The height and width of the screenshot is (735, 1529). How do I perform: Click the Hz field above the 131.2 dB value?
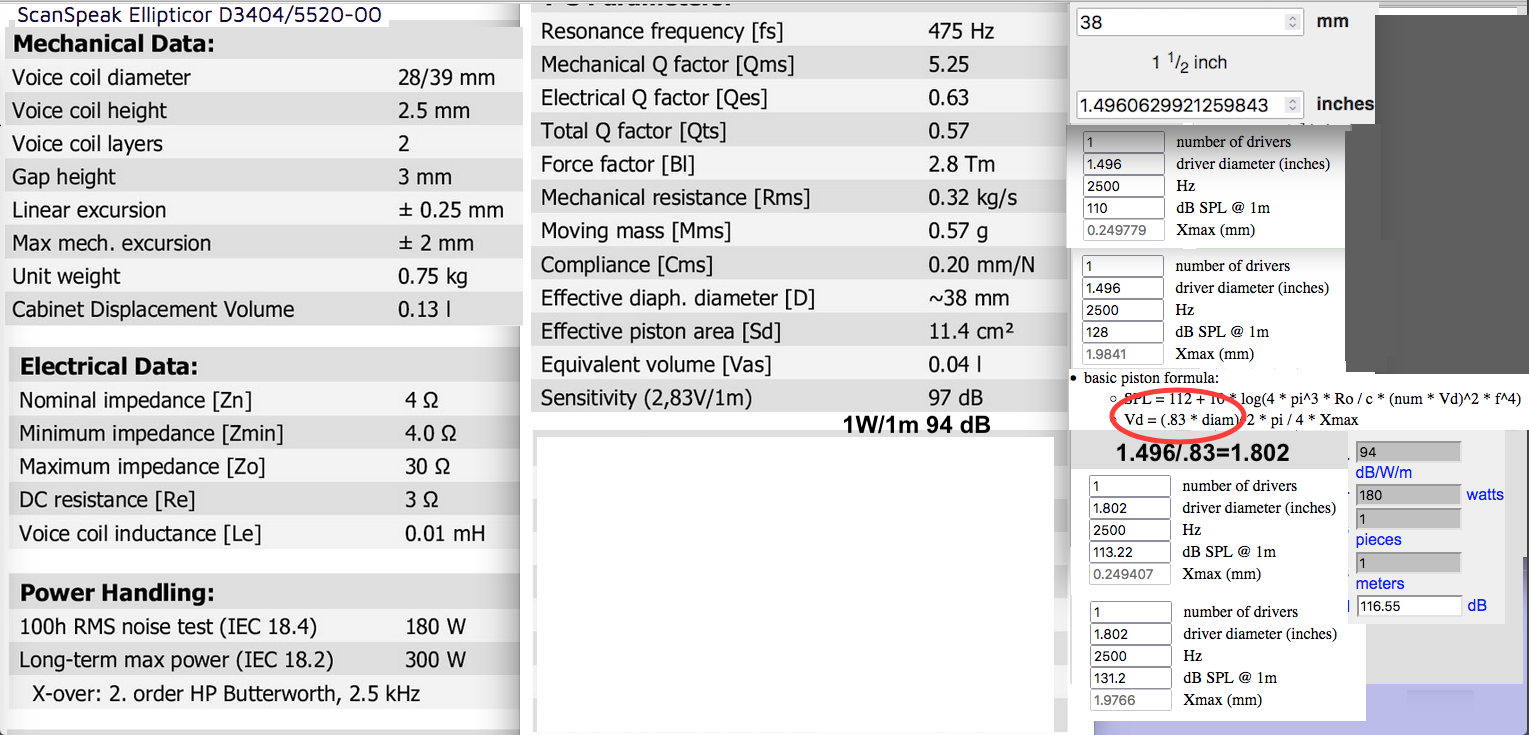[x=1130, y=656]
